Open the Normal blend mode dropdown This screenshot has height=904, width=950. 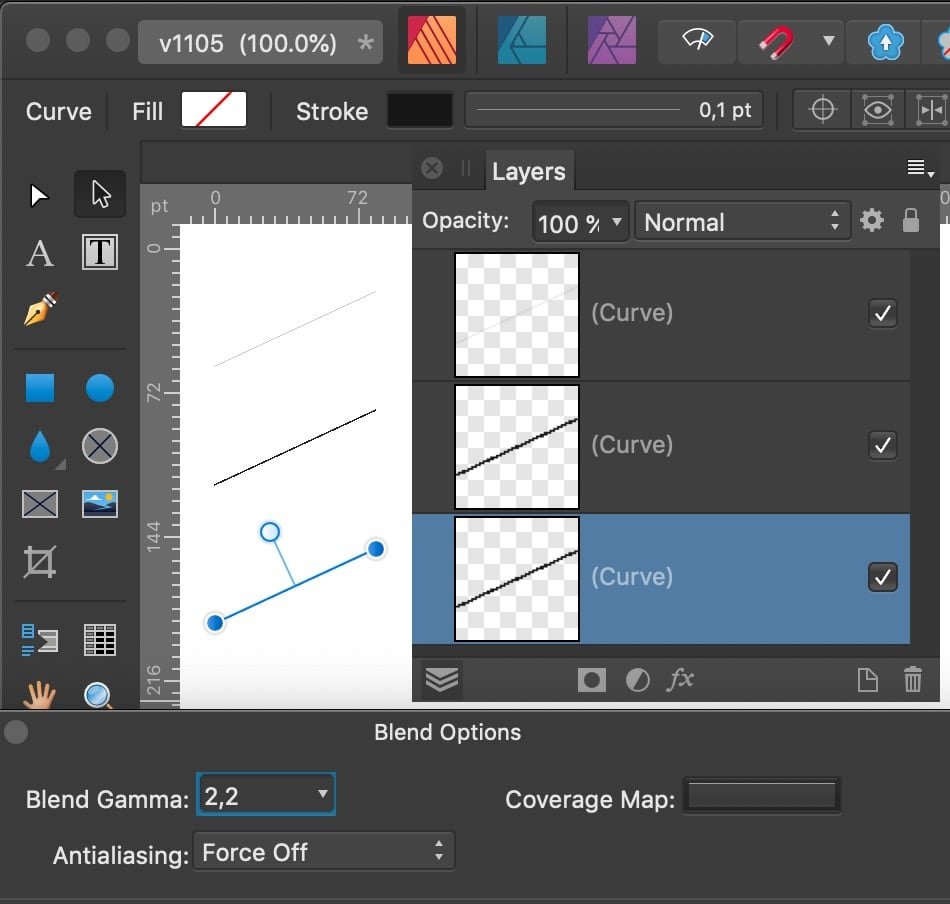[x=742, y=221]
